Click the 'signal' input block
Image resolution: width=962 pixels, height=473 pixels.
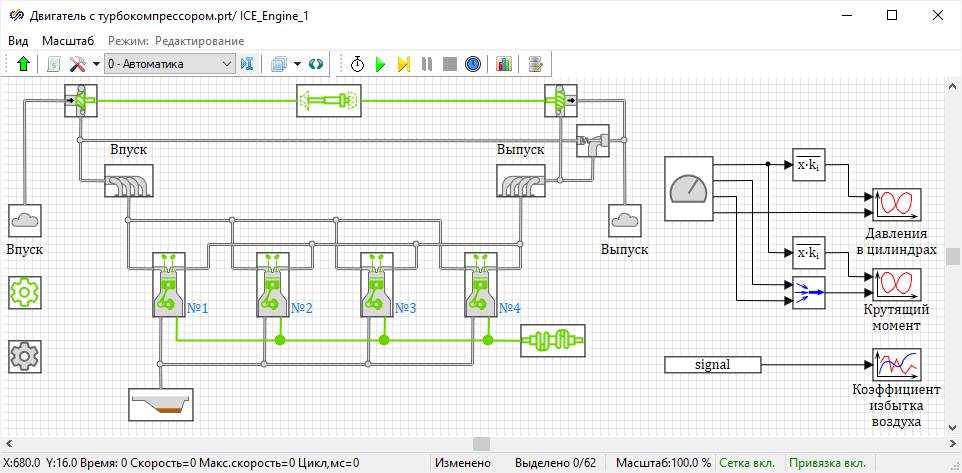[x=713, y=365]
